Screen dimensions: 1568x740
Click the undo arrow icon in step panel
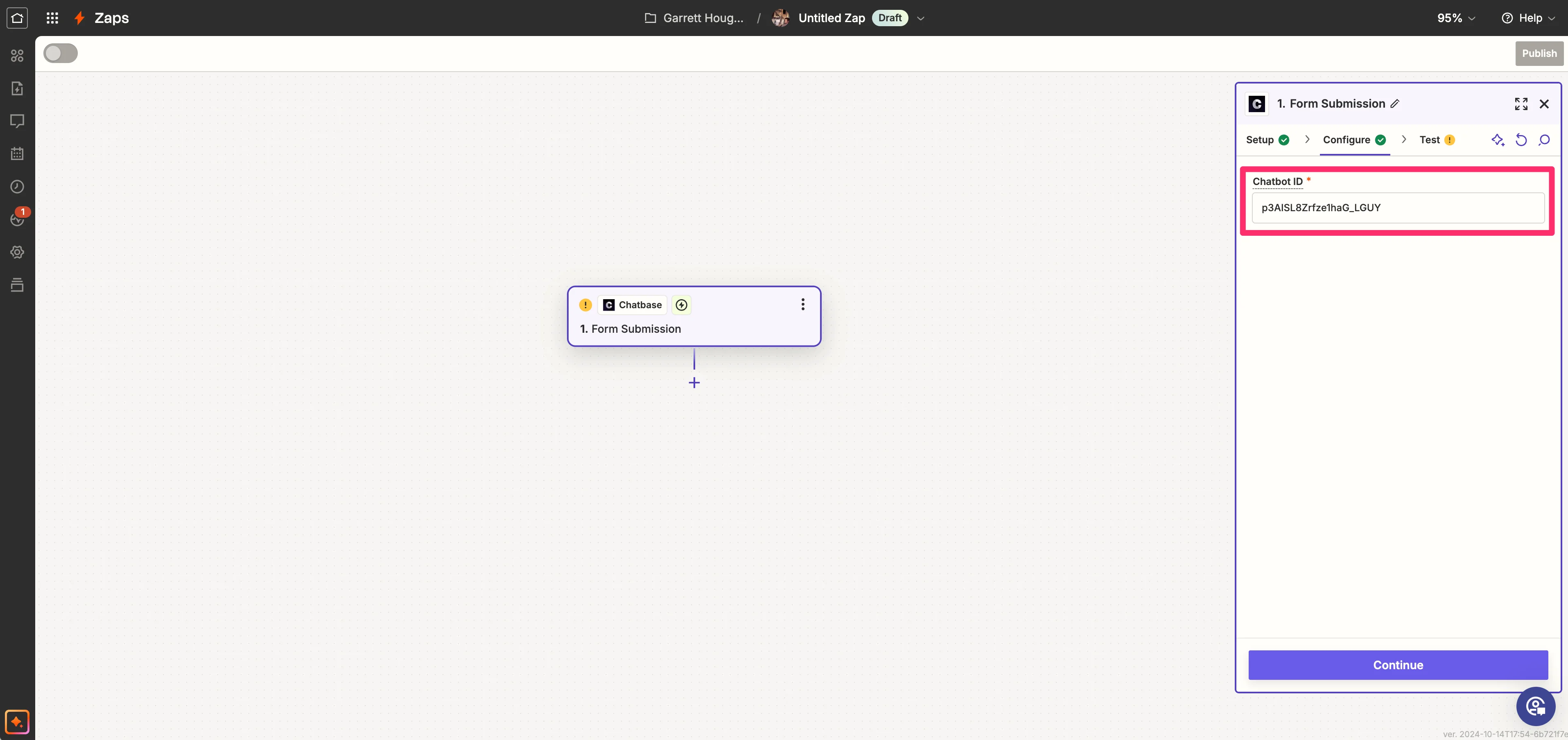point(1521,140)
